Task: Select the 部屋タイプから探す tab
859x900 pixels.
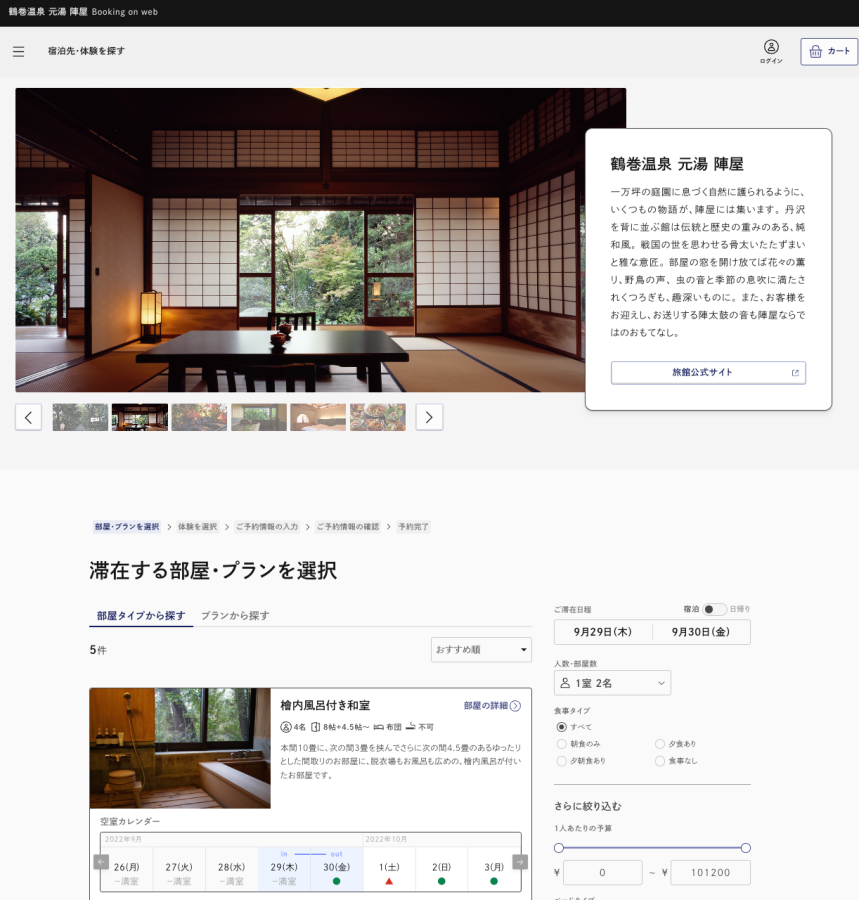Action: pos(141,616)
